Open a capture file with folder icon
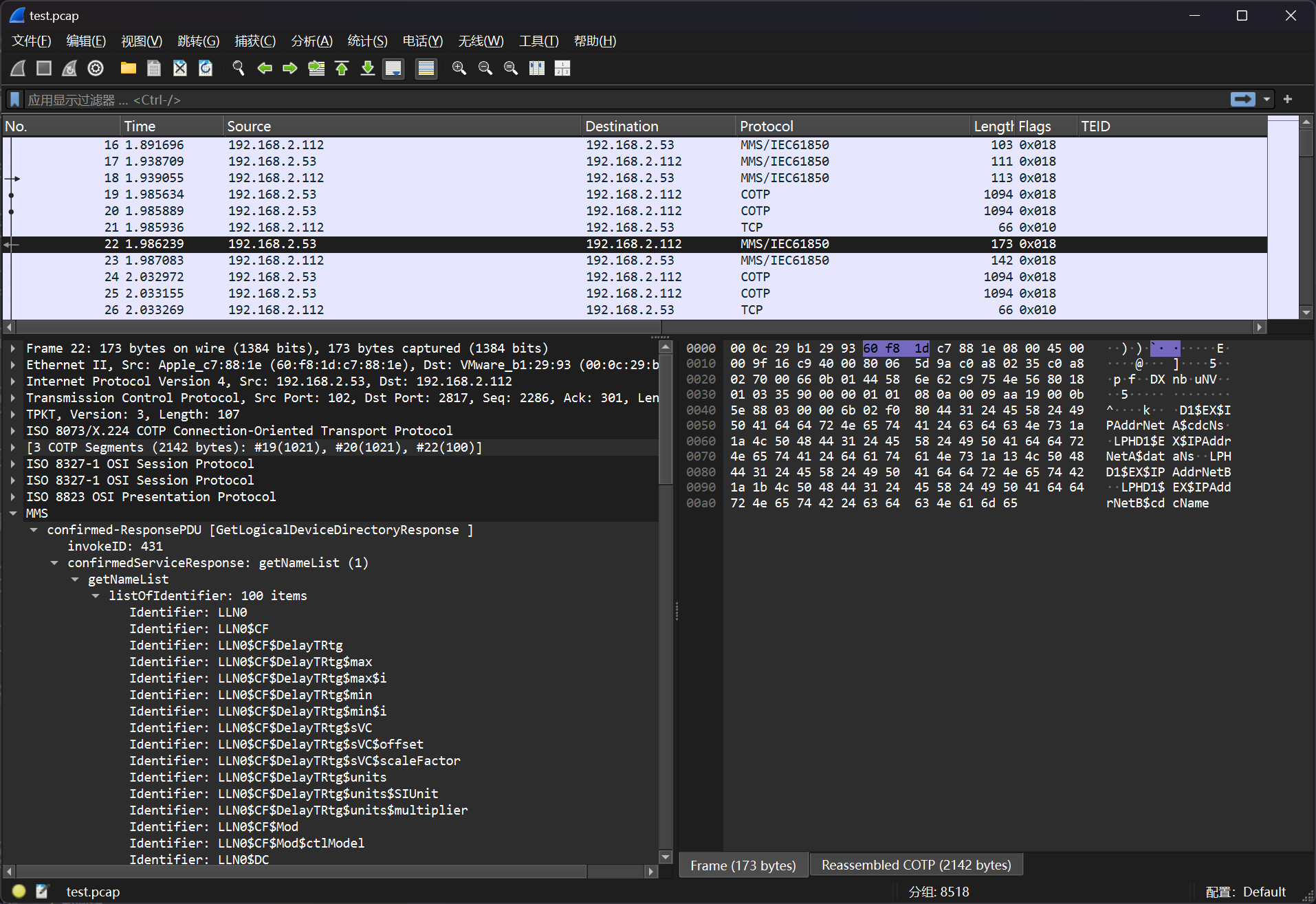The height and width of the screenshot is (904, 1316). pos(129,68)
